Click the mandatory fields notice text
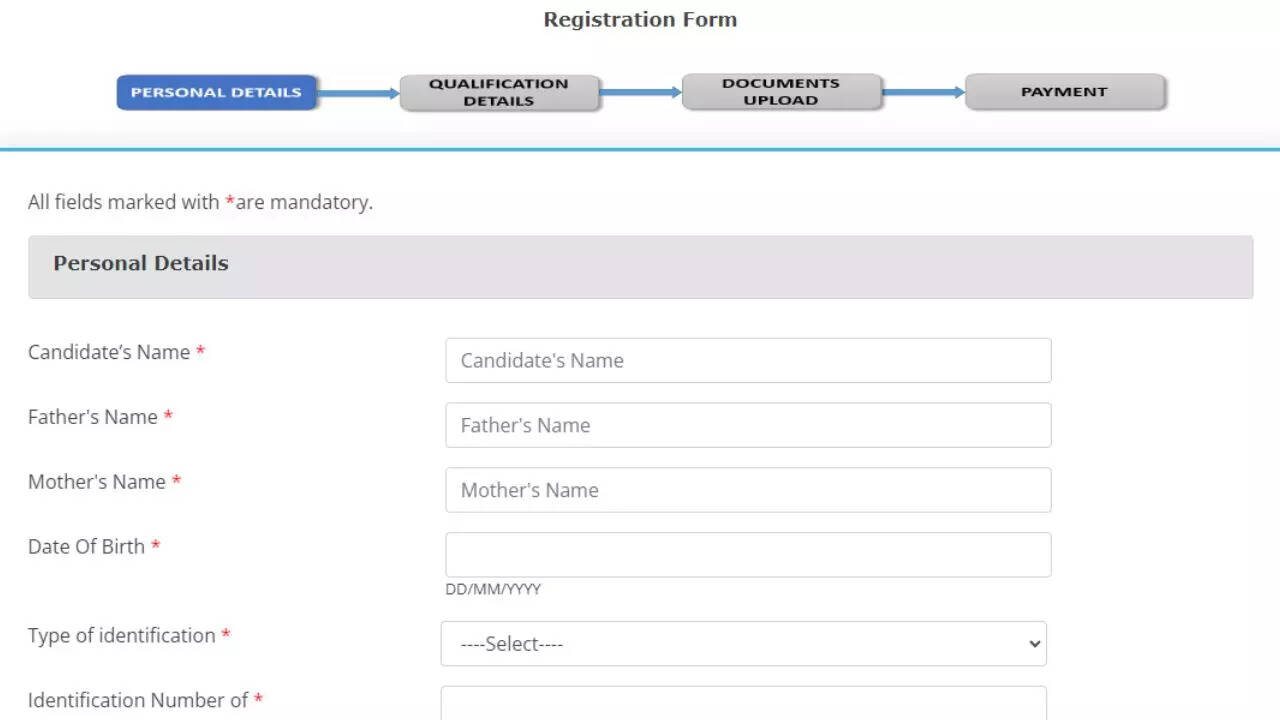 pos(200,202)
